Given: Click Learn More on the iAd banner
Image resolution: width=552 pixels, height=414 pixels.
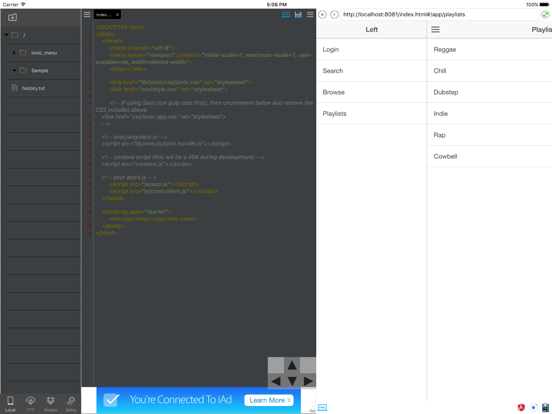Looking at the screenshot, I should (x=269, y=400).
